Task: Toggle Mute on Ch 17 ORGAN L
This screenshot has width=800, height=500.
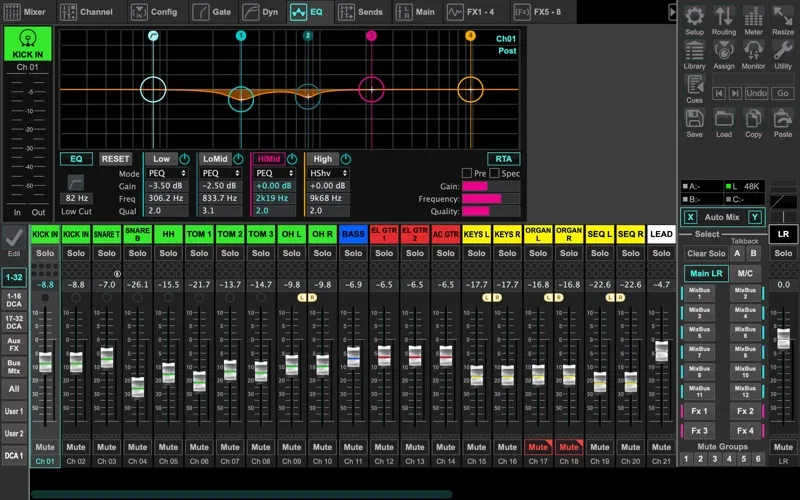Action: click(x=538, y=447)
